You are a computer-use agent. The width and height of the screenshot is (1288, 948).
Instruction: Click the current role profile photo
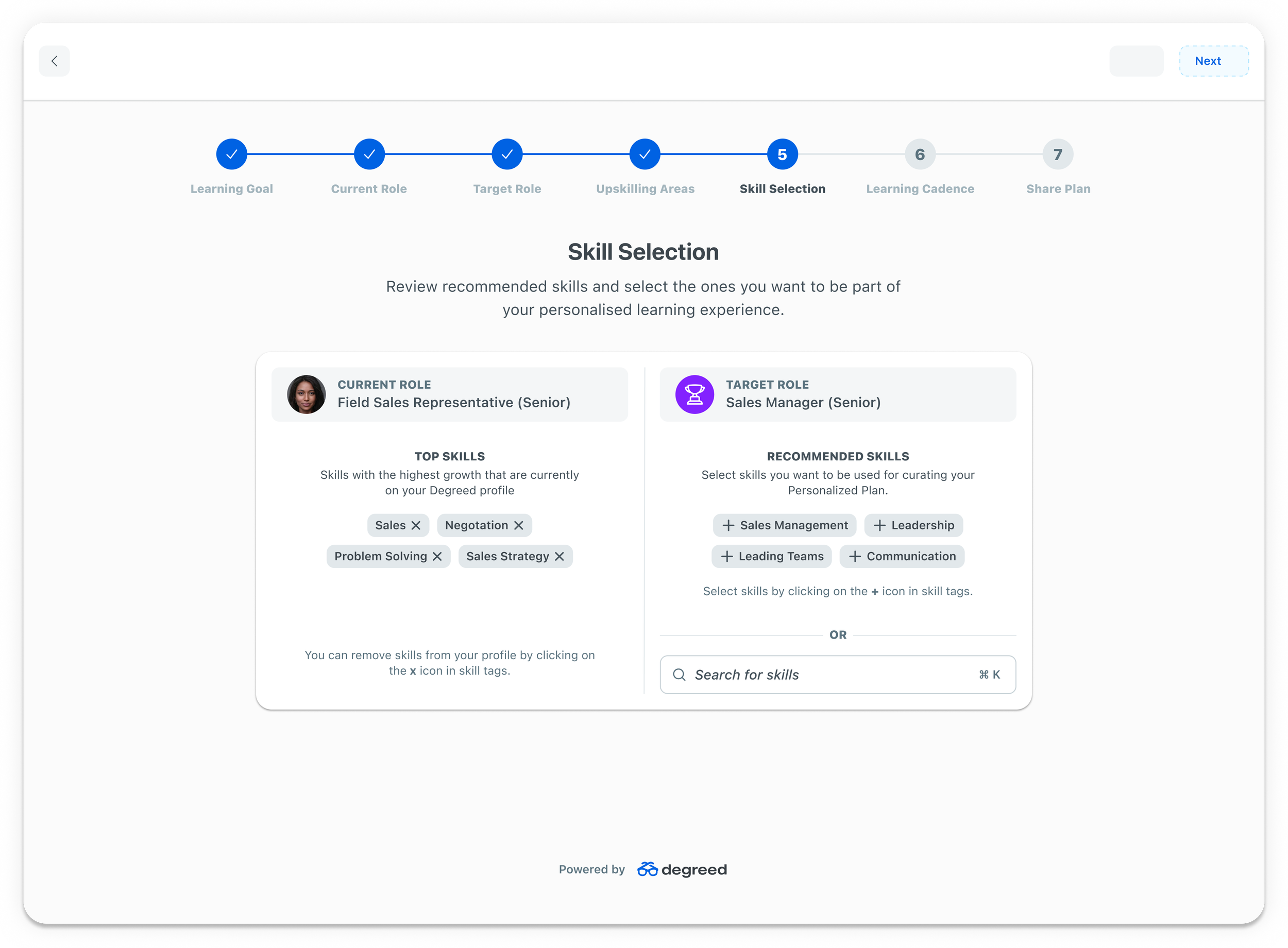click(x=307, y=395)
